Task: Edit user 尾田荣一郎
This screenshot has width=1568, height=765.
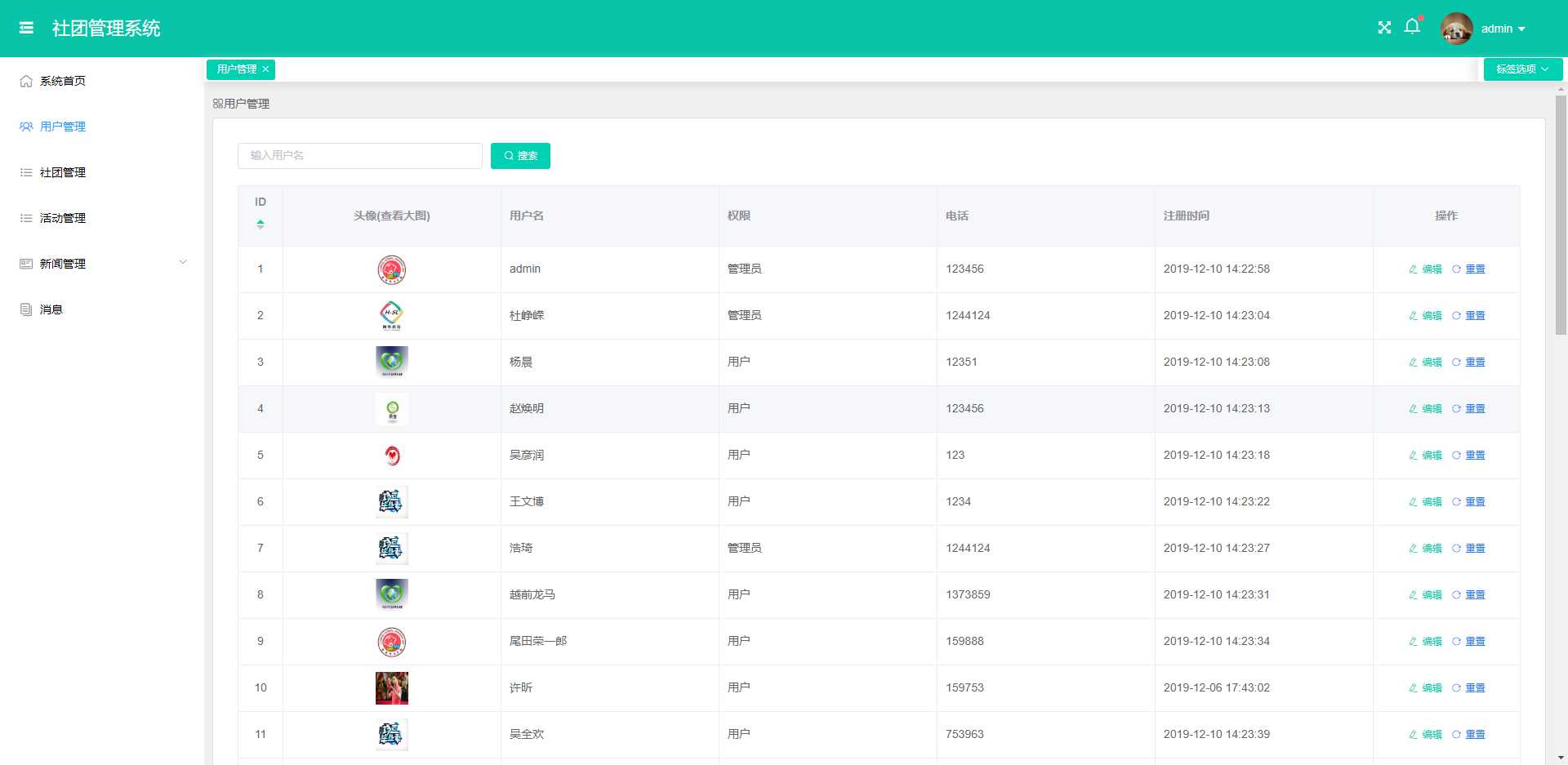Action: pos(1425,642)
